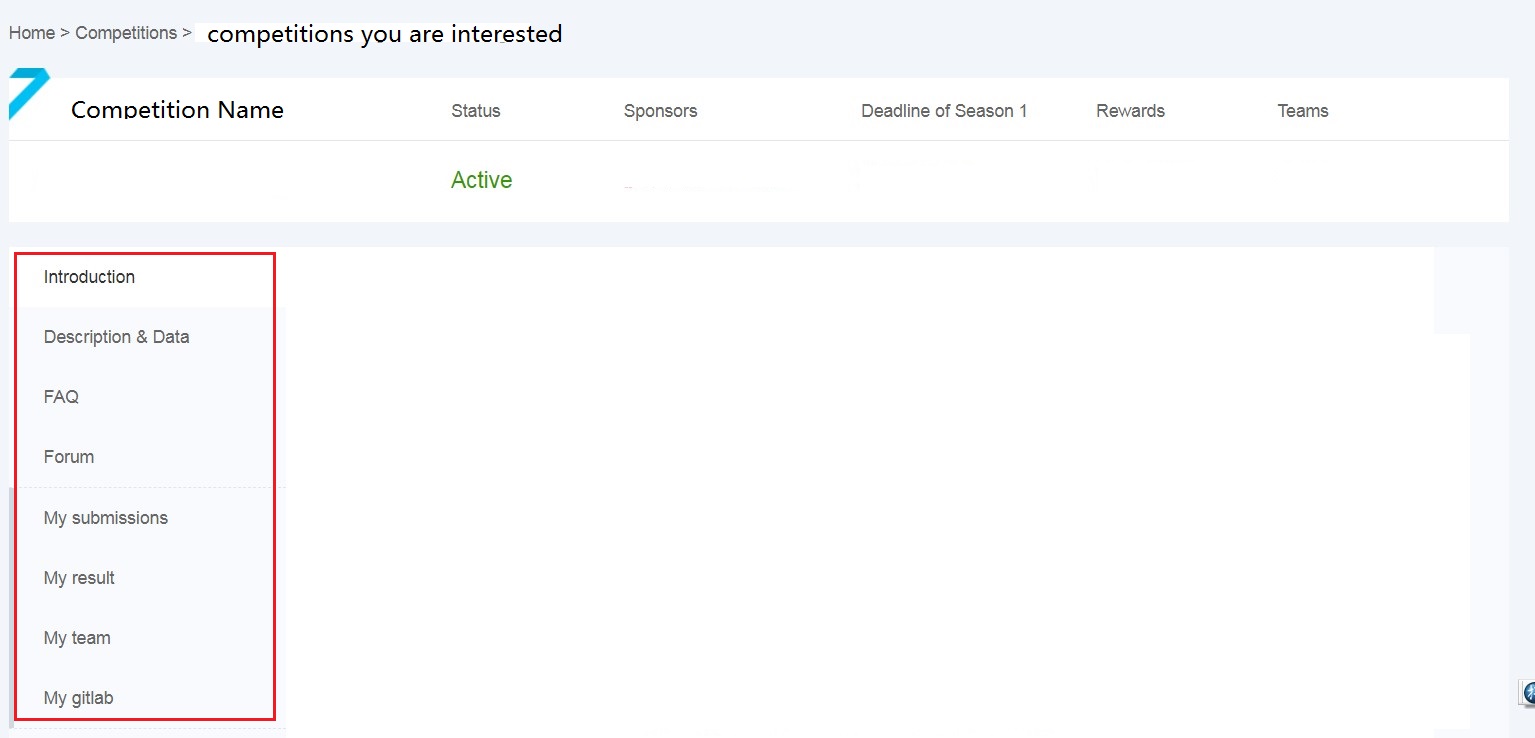Open the Competitions breadcrumb link

click(x=126, y=33)
